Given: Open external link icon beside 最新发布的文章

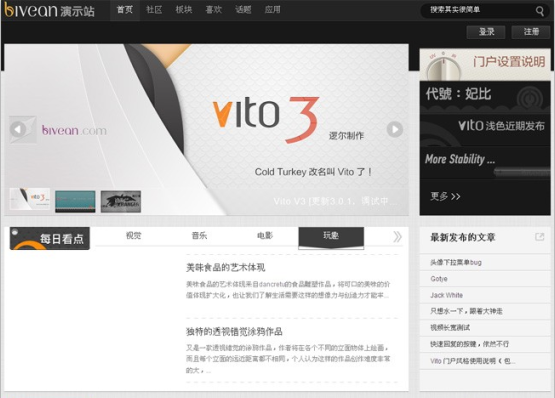Looking at the screenshot, I should 539,237.
